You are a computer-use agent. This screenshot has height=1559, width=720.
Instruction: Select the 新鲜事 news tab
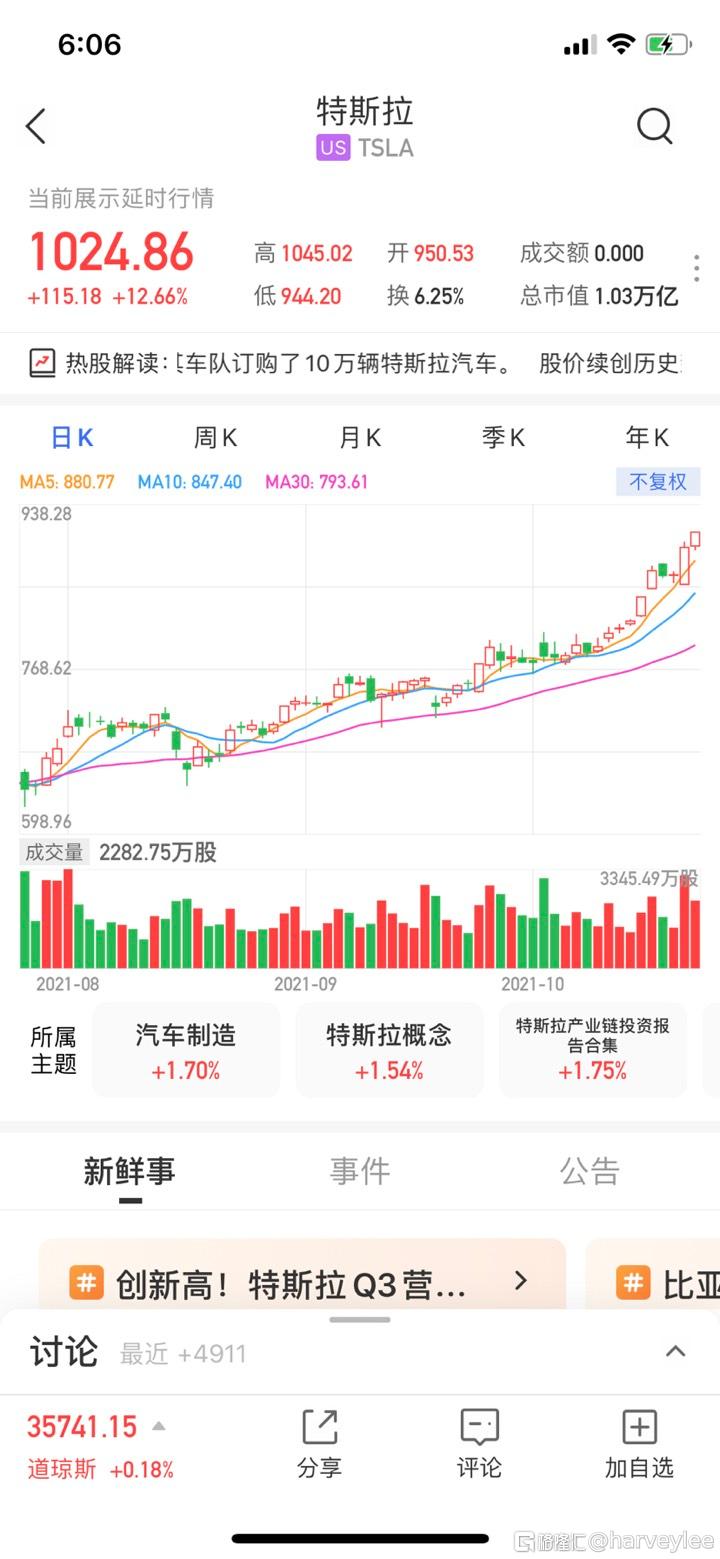pos(129,1171)
